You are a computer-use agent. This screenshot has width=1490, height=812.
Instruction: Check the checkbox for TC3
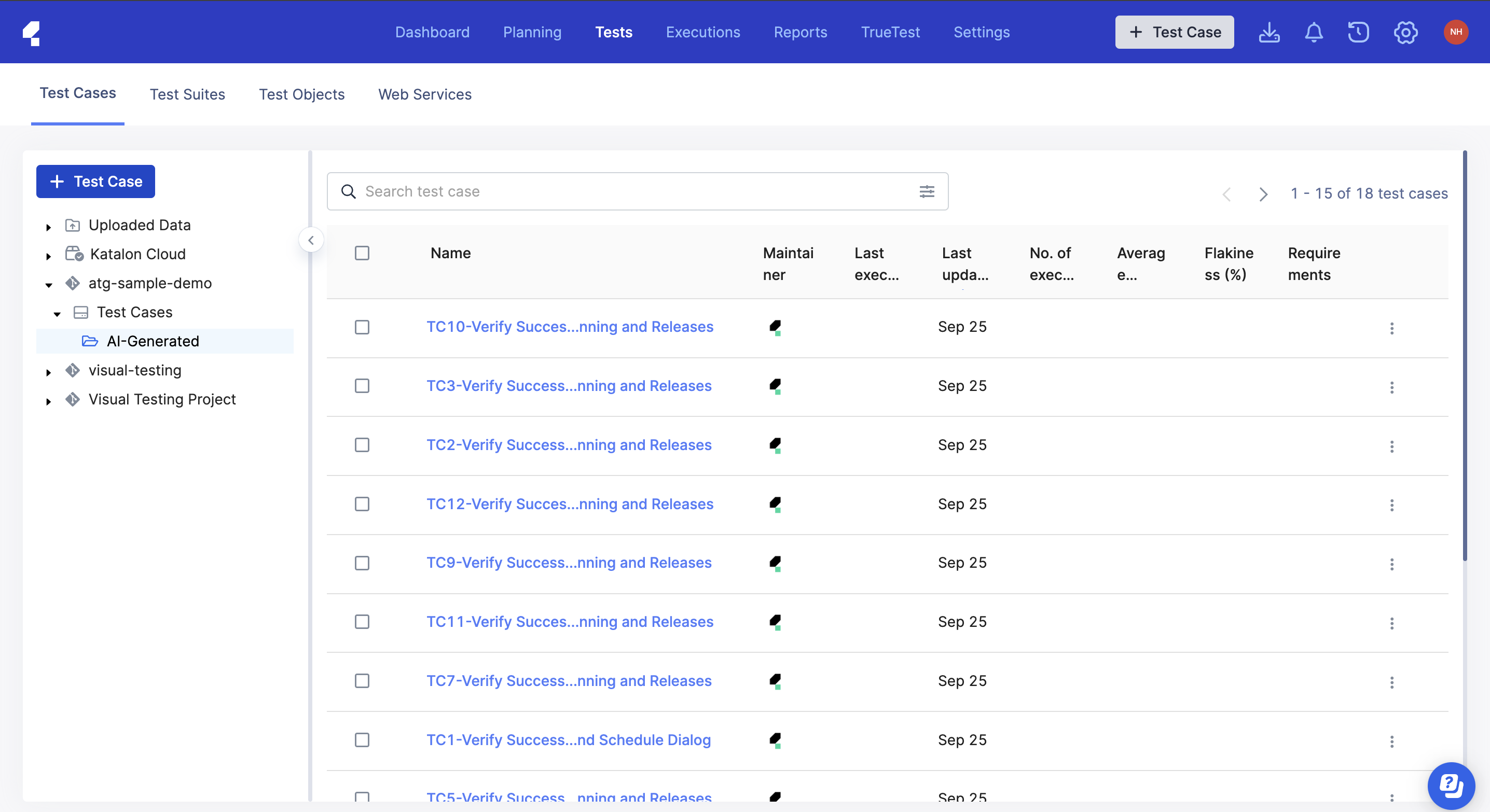362,386
